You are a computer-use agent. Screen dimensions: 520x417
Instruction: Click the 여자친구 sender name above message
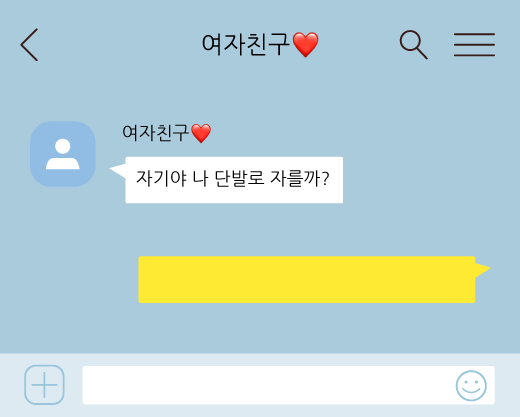[x=155, y=133]
